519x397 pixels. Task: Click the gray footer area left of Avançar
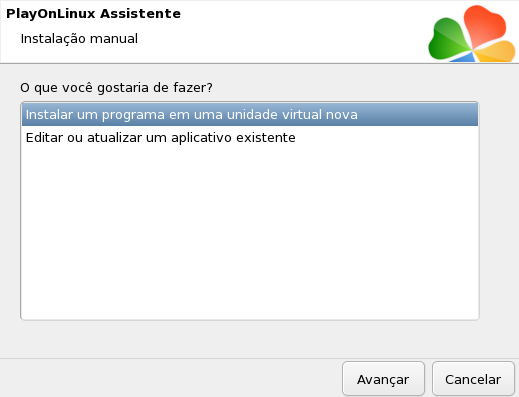[x=170, y=378]
